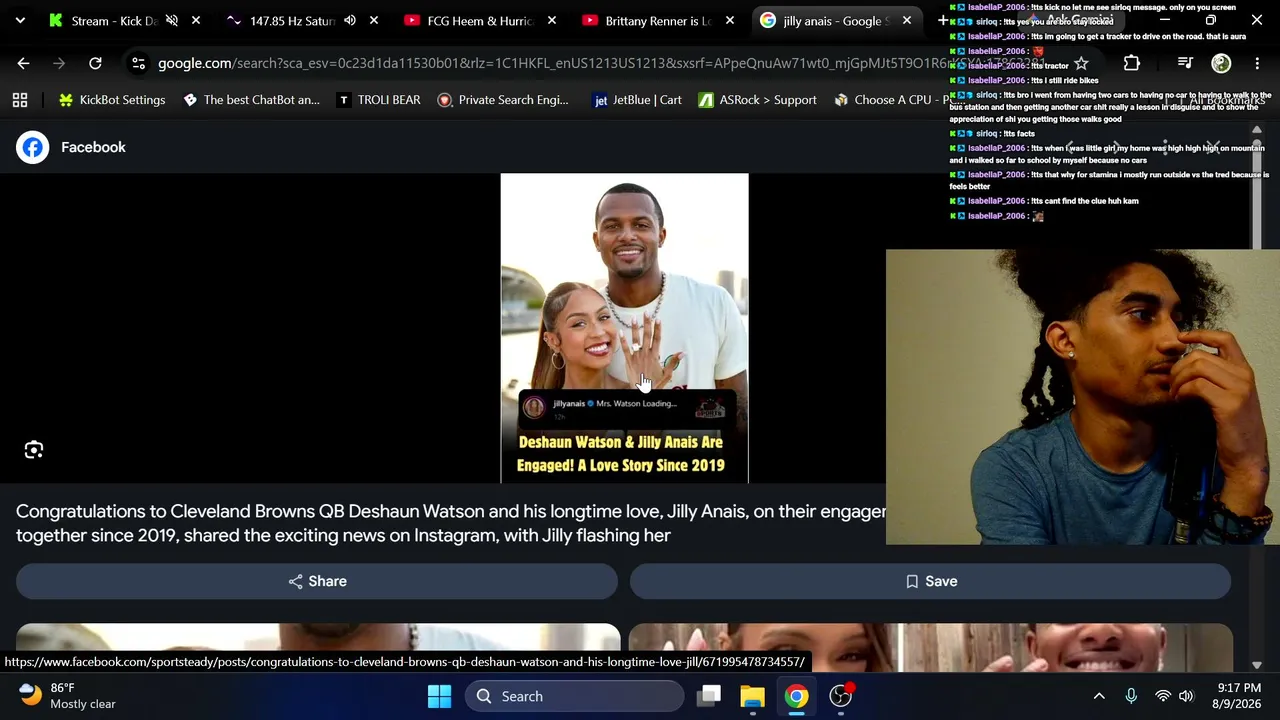Open the Wi-Fi network tray icon
Screen dimensions: 1280x720
click(x=1162, y=696)
